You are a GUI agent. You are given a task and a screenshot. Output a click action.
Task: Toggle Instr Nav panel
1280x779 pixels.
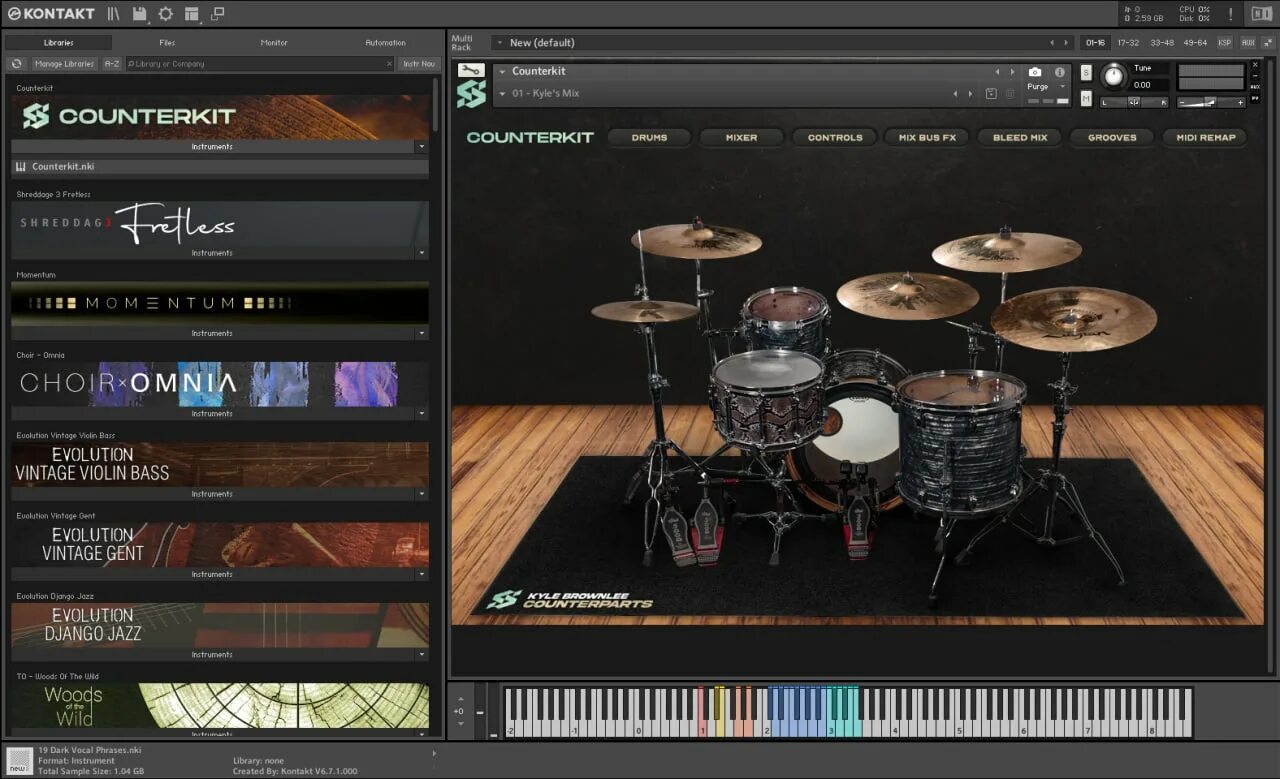click(x=419, y=64)
